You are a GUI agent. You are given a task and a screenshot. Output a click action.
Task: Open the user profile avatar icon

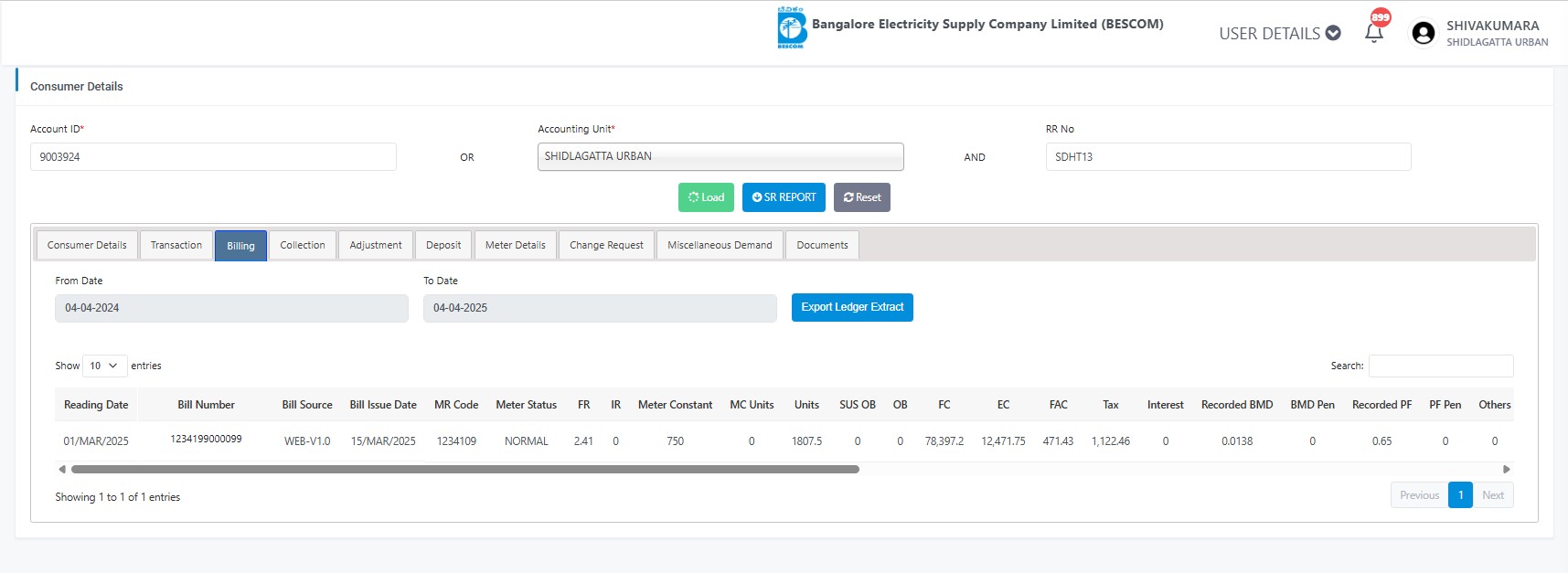pos(1424,33)
